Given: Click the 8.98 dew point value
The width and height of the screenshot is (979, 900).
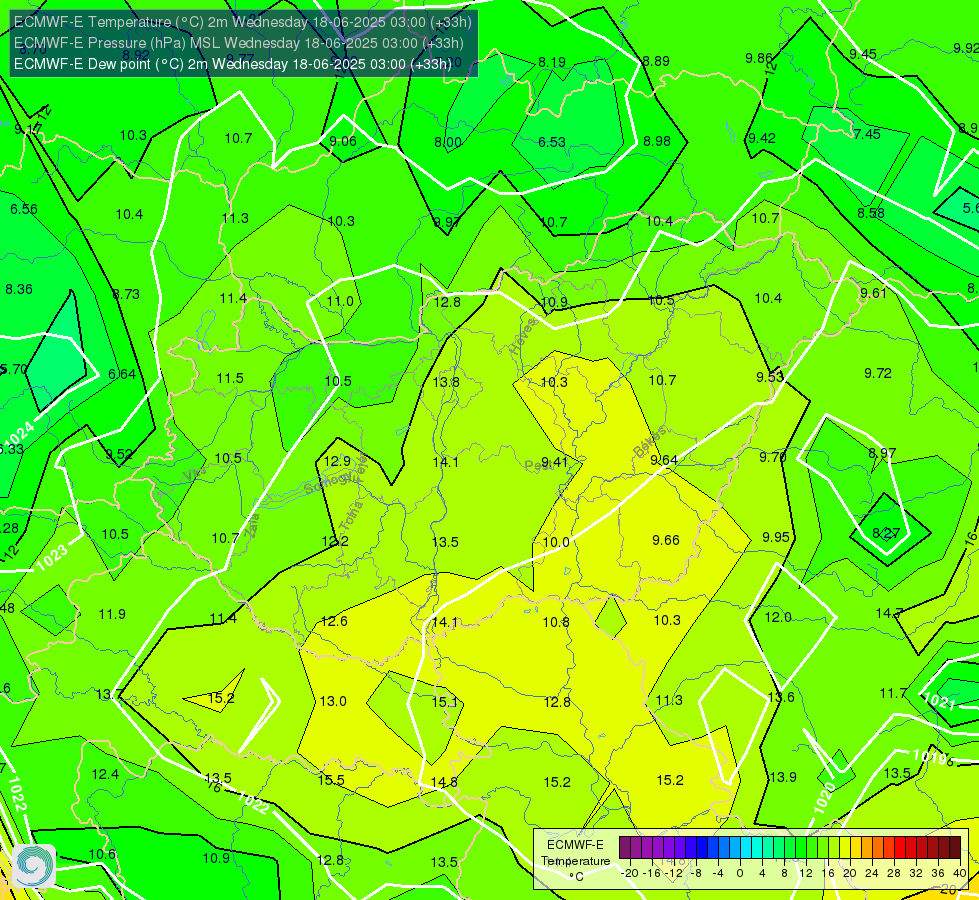Looking at the screenshot, I should (657, 141).
